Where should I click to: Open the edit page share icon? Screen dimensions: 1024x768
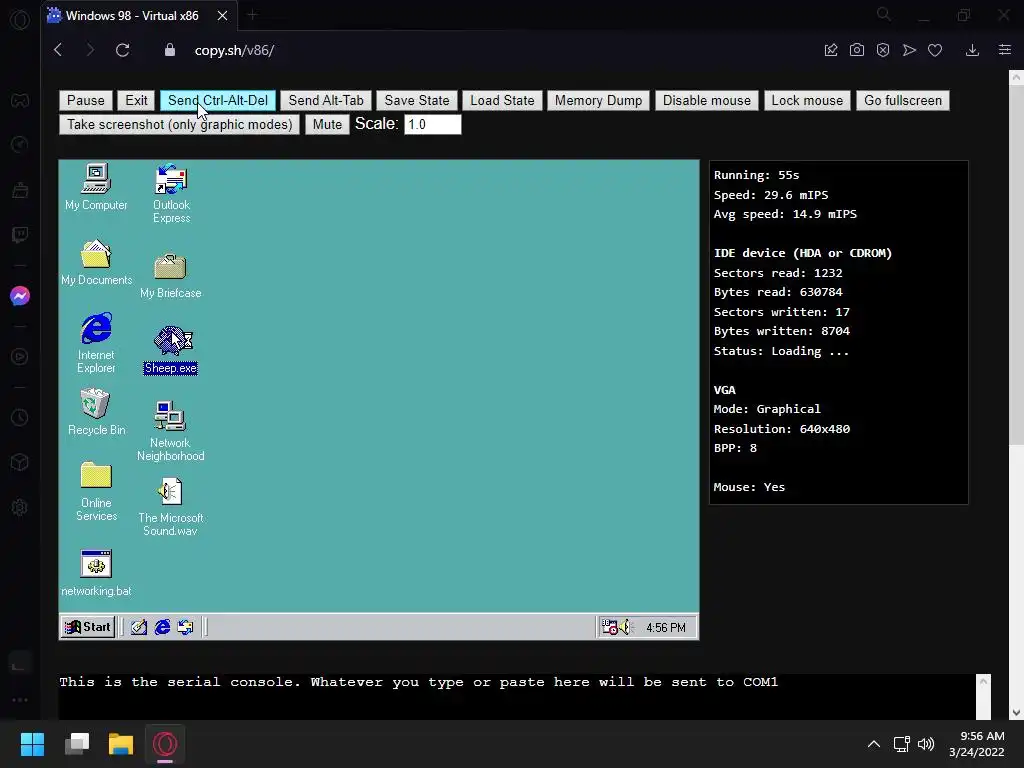[x=831, y=50]
